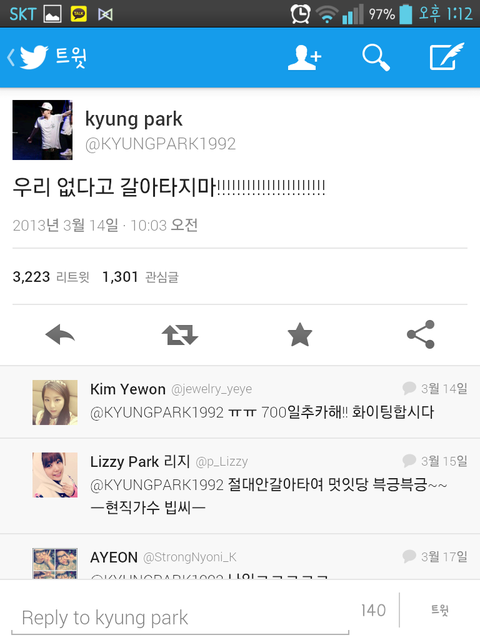Viewport: 480px width, 640px height.
Task: Tap the 트윗 send button
Action: pos(440,610)
